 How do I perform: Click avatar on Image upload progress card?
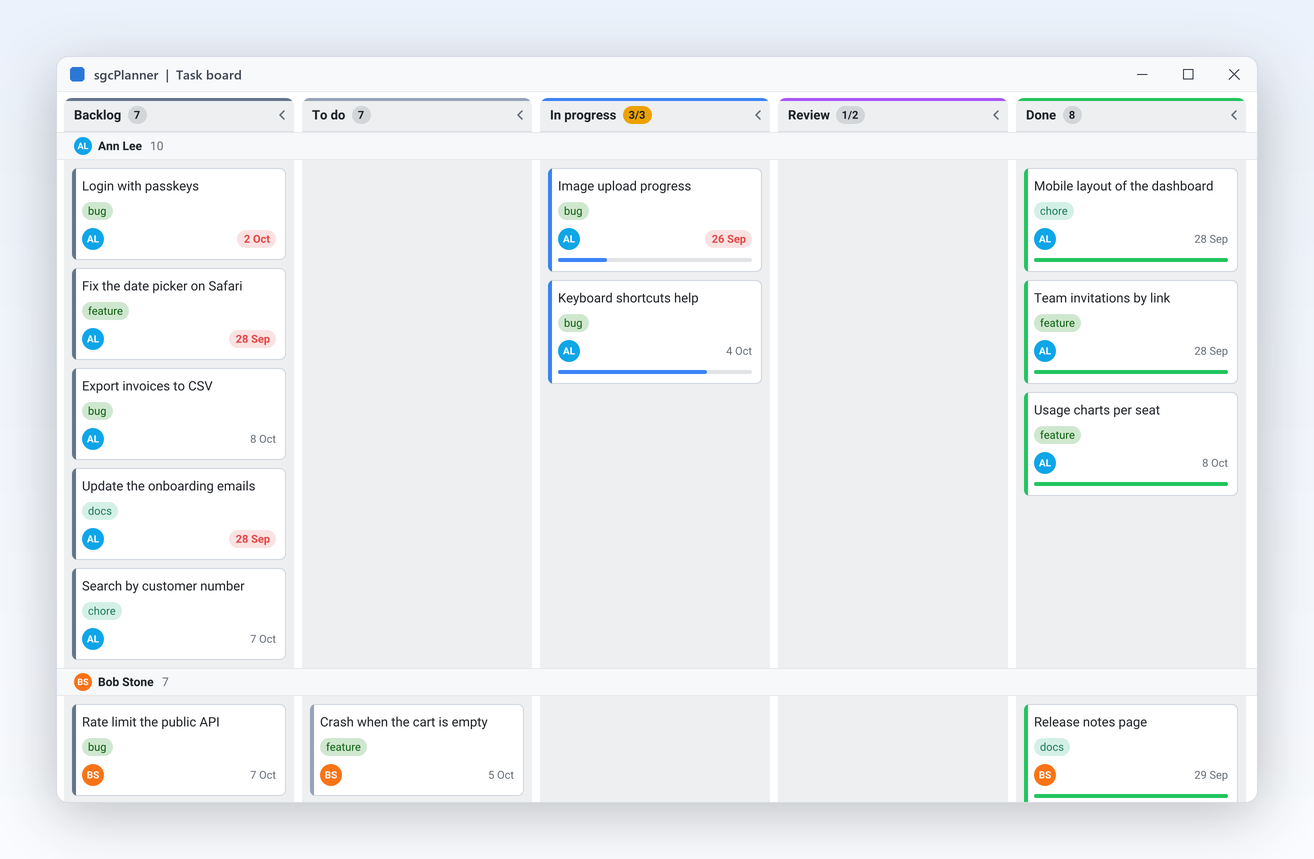click(569, 239)
